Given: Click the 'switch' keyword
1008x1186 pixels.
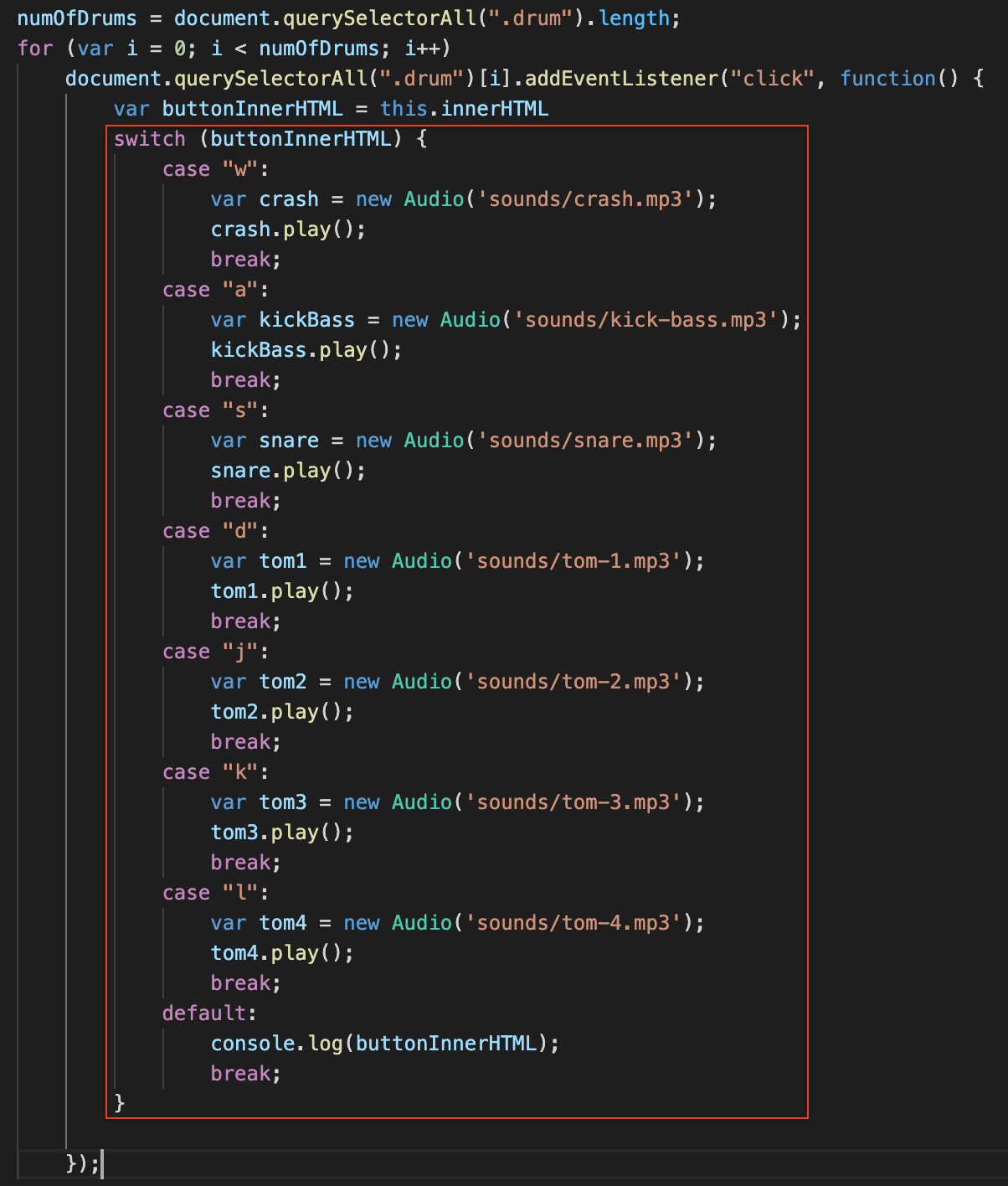Looking at the screenshot, I should [150, 139].
